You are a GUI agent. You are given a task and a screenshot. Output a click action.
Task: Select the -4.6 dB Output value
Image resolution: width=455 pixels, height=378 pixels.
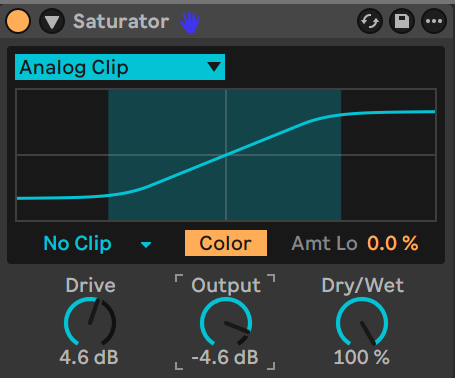pos(225,357)
